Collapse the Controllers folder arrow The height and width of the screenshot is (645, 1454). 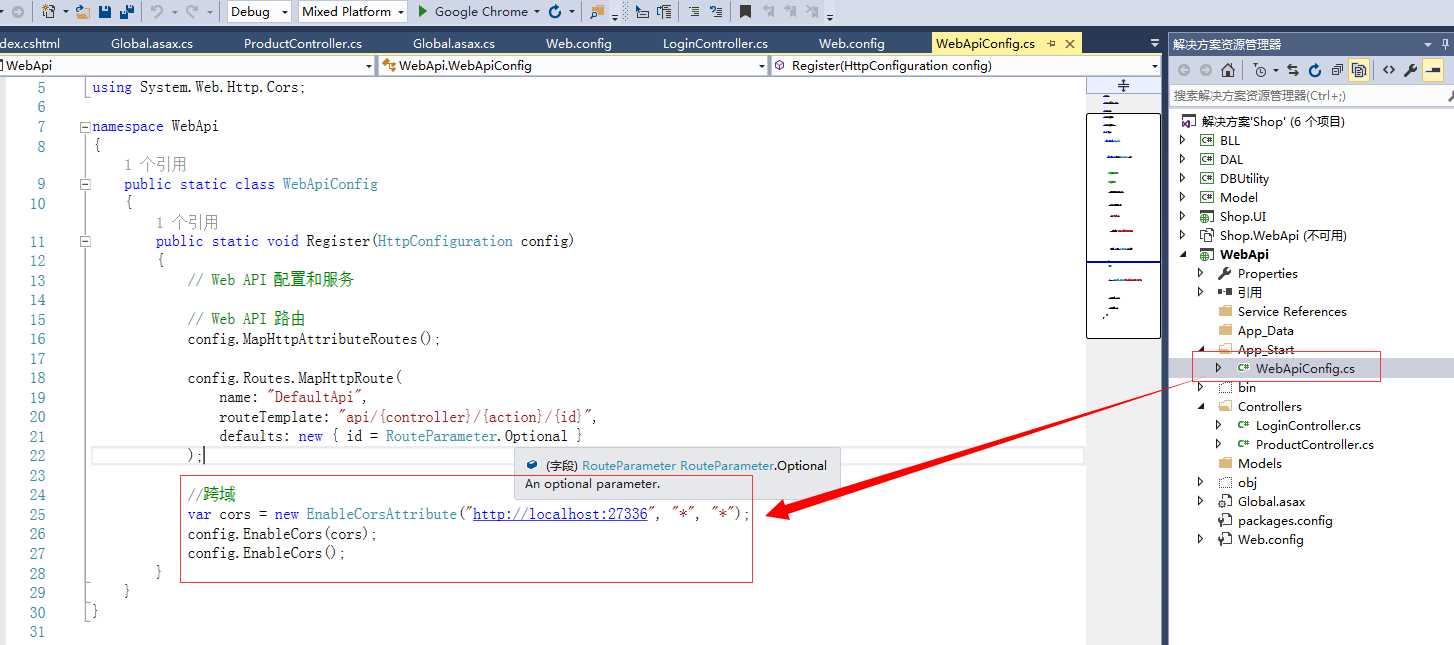click(1201, 406)
